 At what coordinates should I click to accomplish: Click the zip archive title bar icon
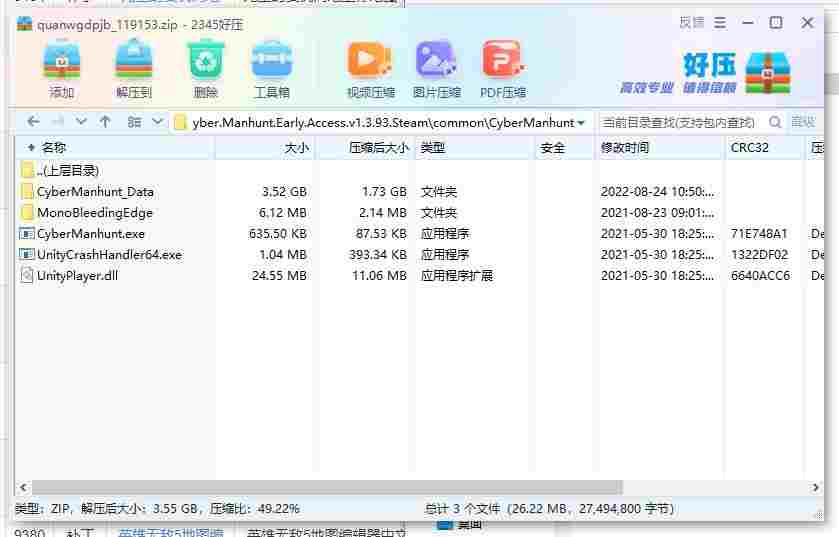click(x=25, y=24)
